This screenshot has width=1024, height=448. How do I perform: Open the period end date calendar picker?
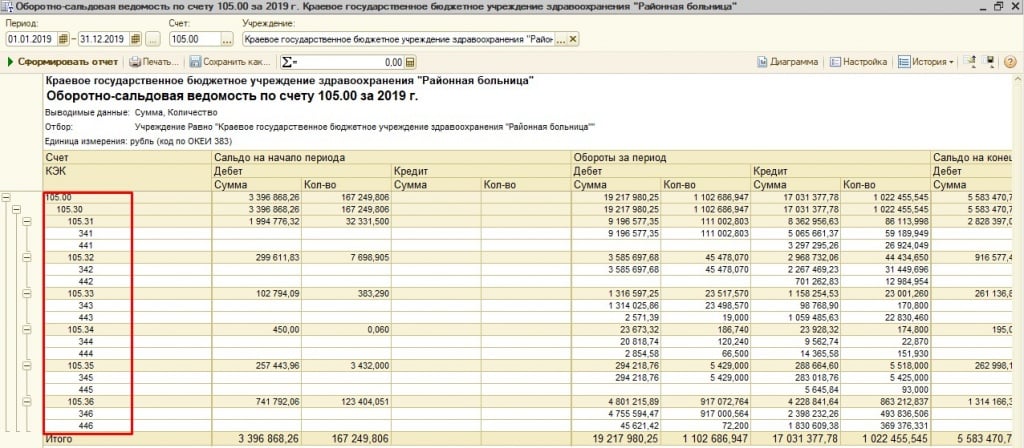click(135, 39)
